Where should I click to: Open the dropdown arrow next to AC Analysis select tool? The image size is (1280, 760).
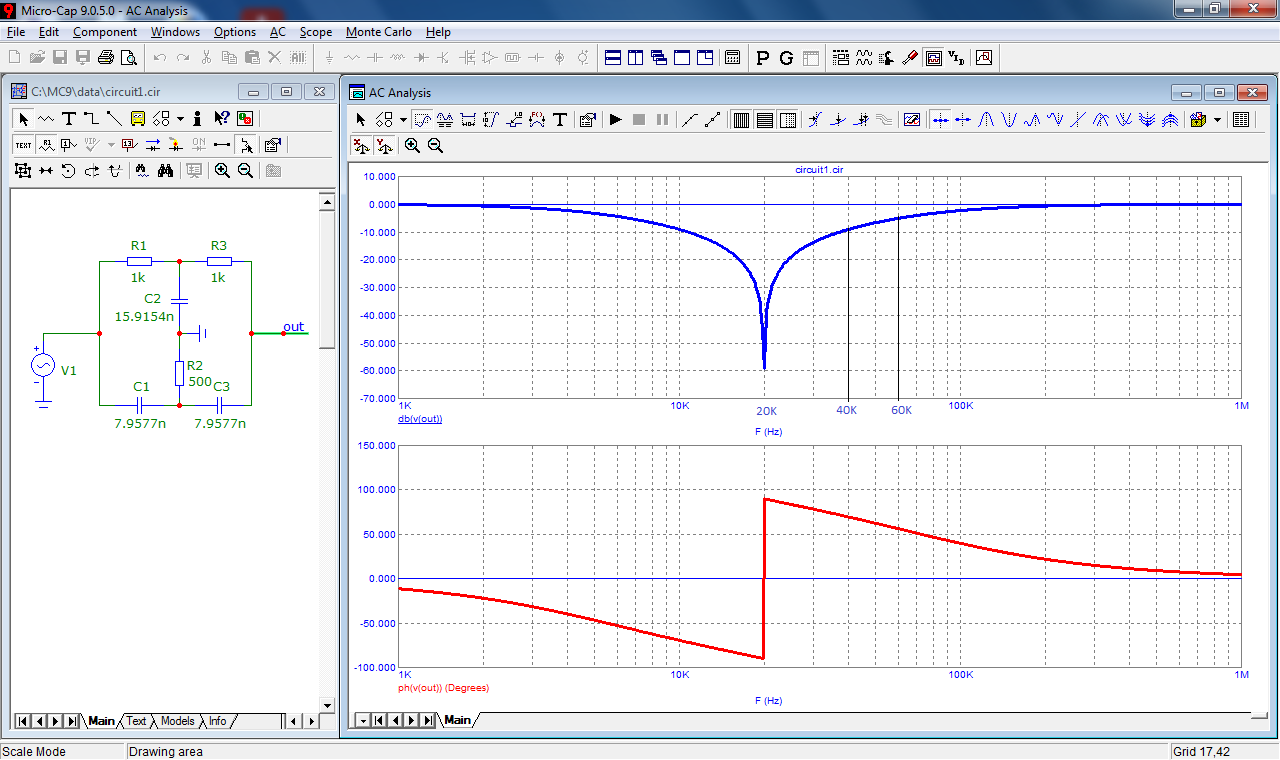click(x=403, y=120)
